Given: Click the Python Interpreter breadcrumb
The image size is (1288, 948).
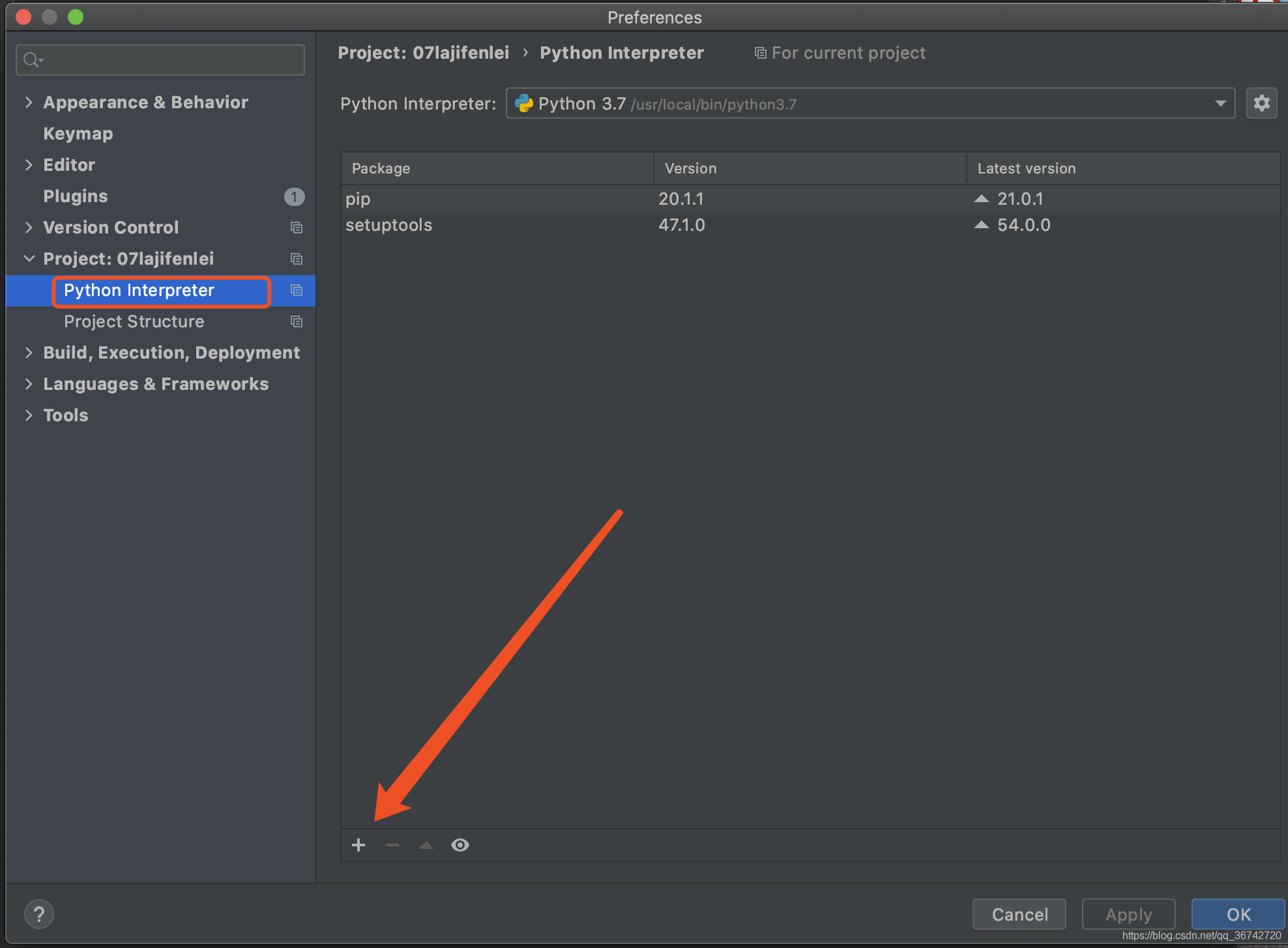Looking at the screenshot, I should tap(622, 53).
